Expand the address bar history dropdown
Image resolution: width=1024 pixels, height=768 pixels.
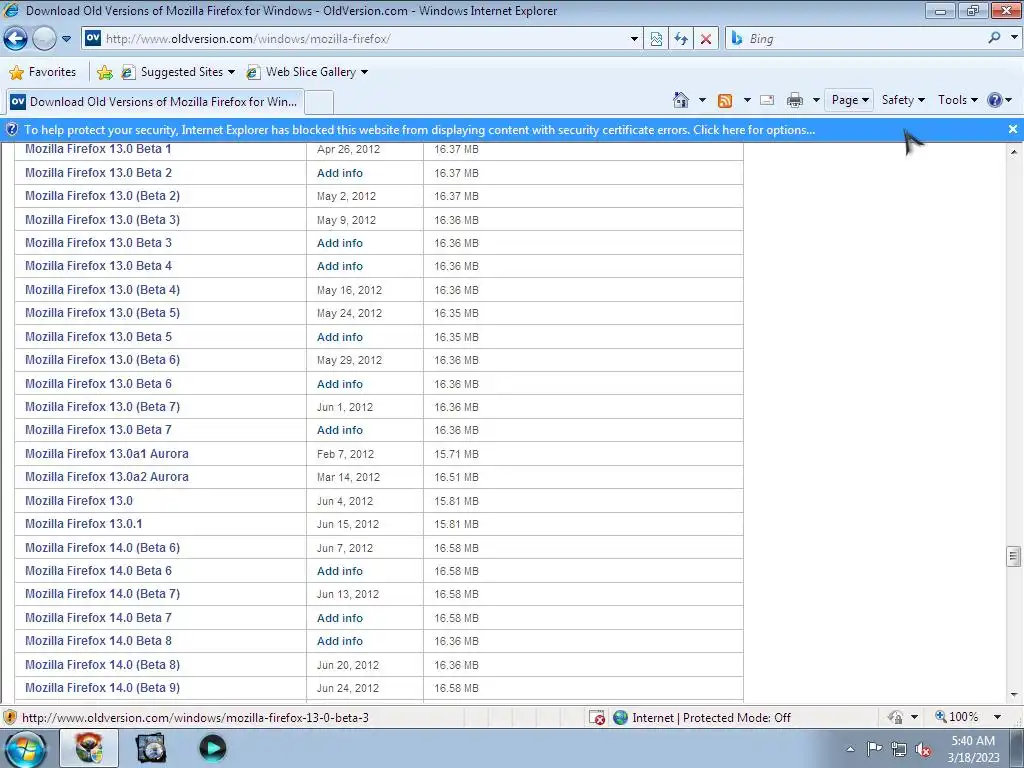pos(633,39)
